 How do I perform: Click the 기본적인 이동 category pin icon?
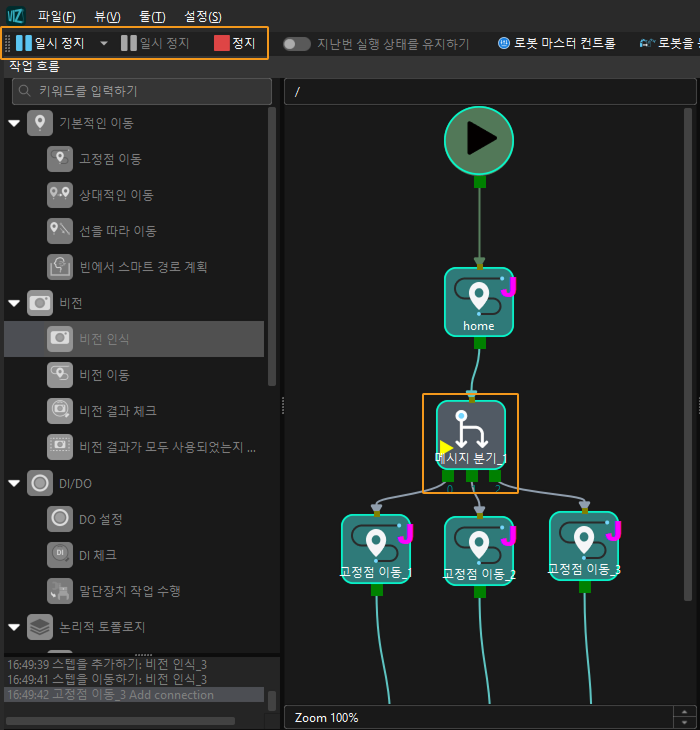pyautogui.click(x=40, y=123)
